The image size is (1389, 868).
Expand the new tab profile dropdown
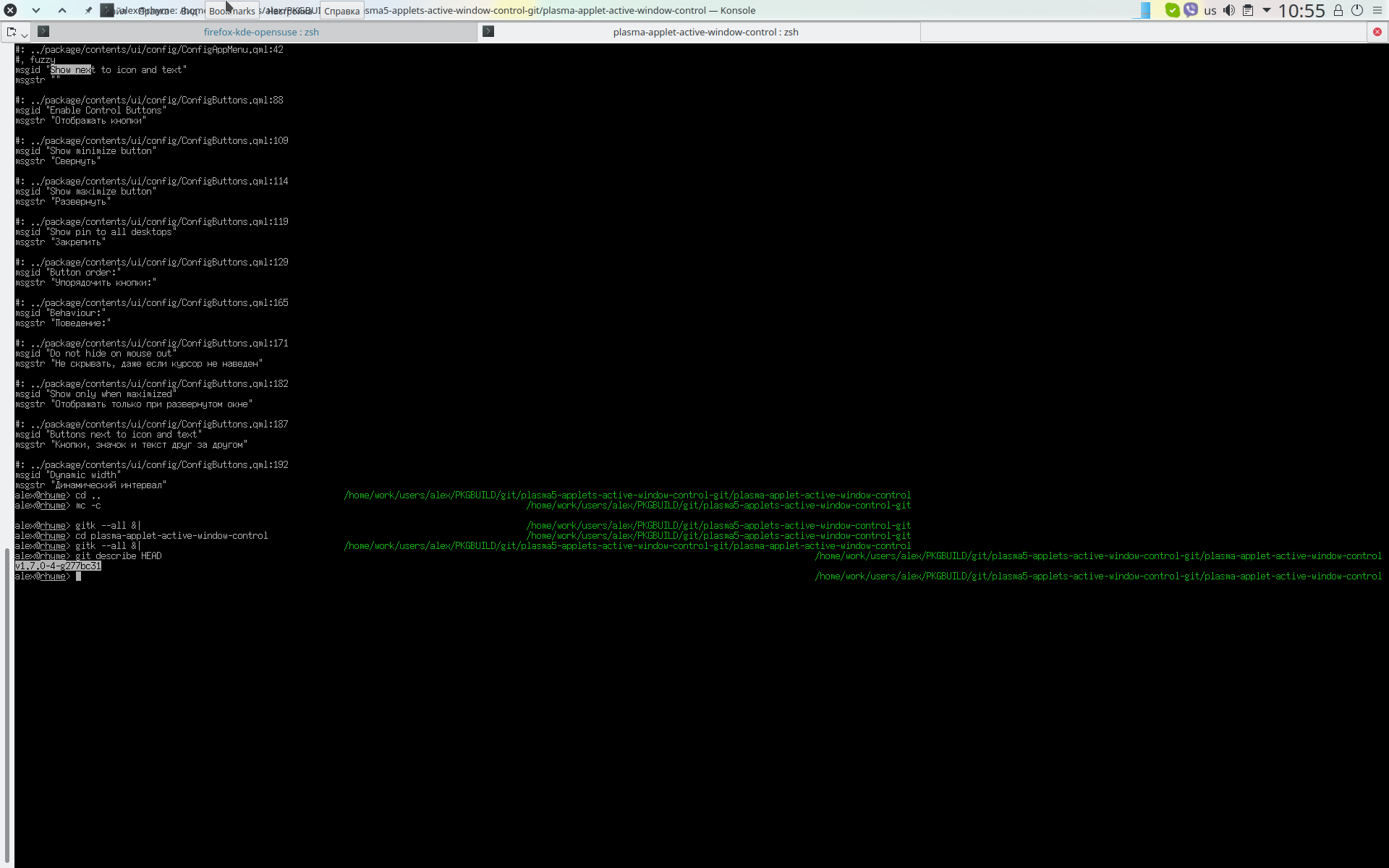(25, 35)
